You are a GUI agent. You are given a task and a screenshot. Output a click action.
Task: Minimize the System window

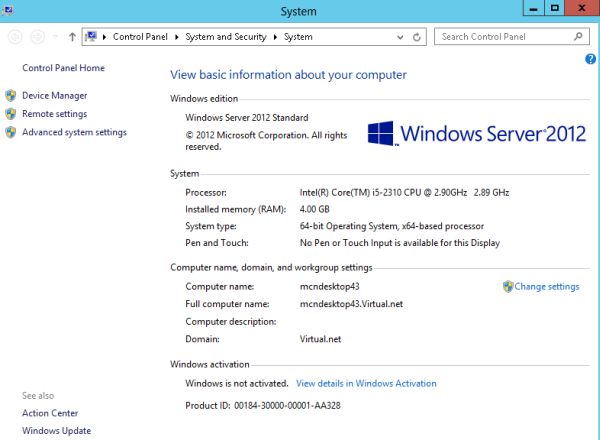(533, 8)
